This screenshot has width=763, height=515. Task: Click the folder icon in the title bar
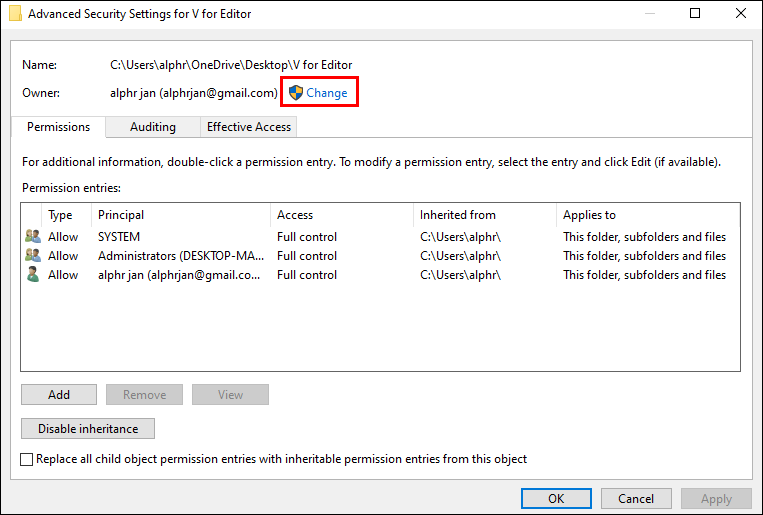(15, 14)
